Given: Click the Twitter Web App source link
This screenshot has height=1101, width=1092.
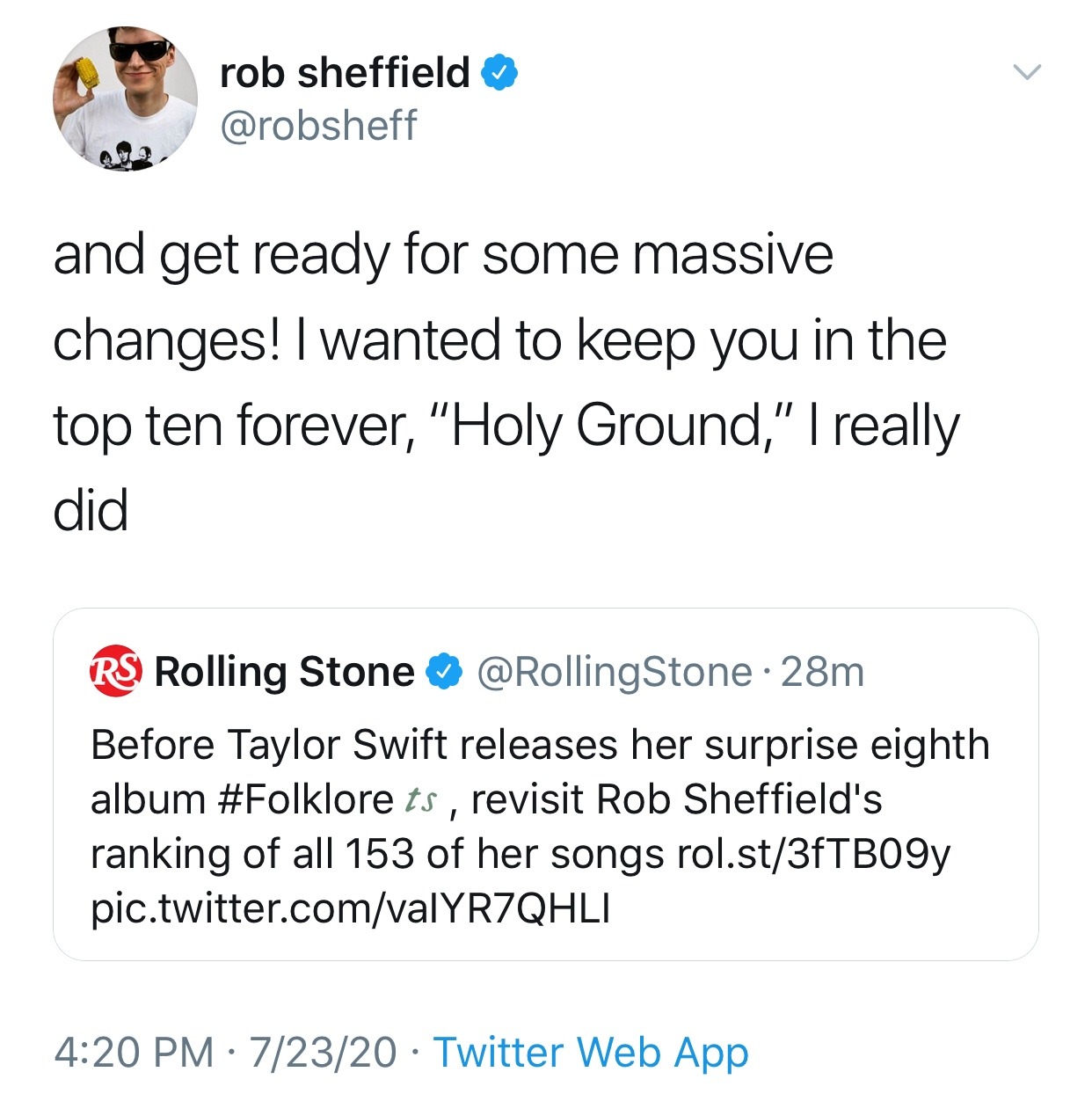Looking at the screenshot, I should [x=591, y=1052].
